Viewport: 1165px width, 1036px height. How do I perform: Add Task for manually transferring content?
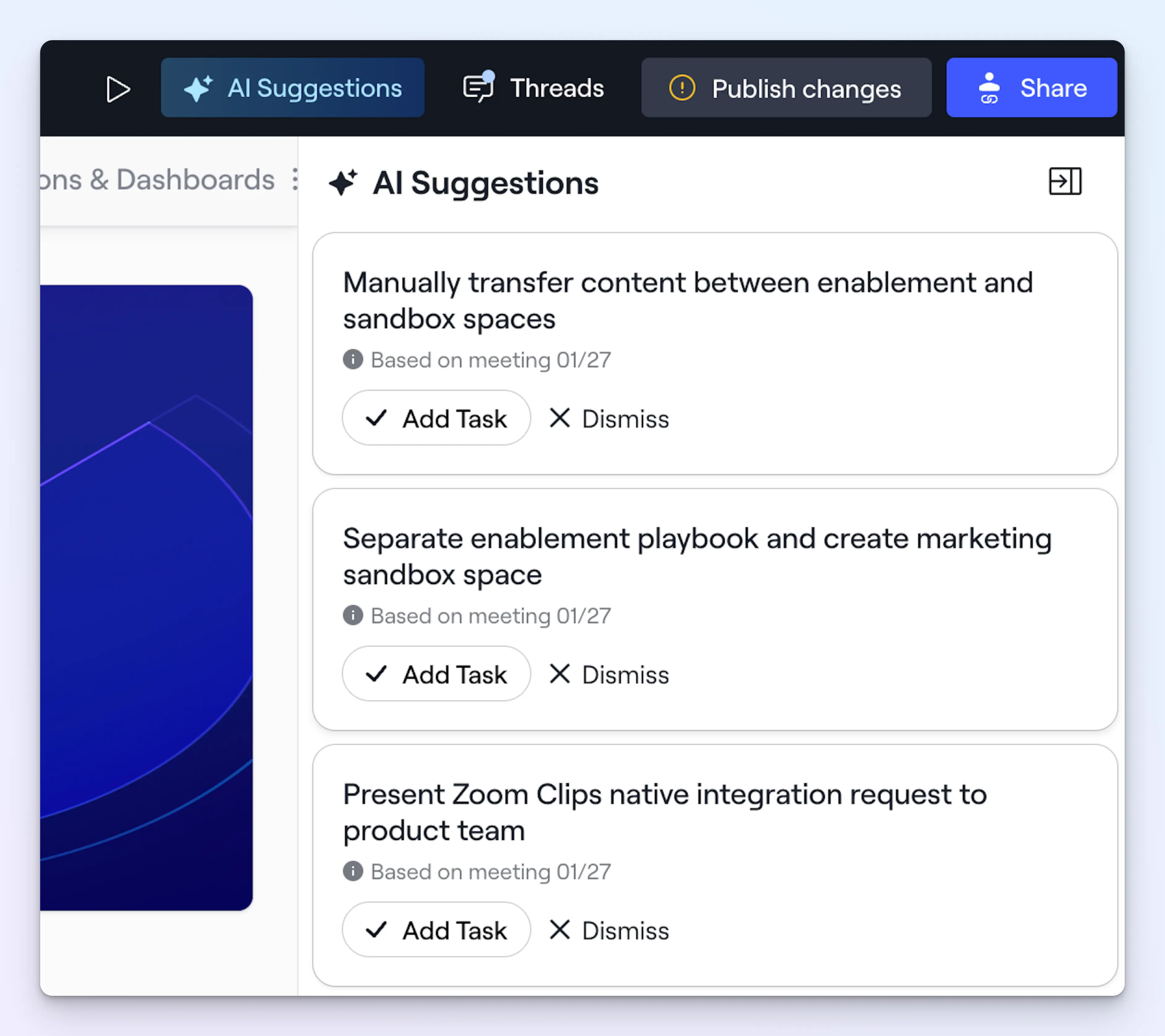point(436,419)
